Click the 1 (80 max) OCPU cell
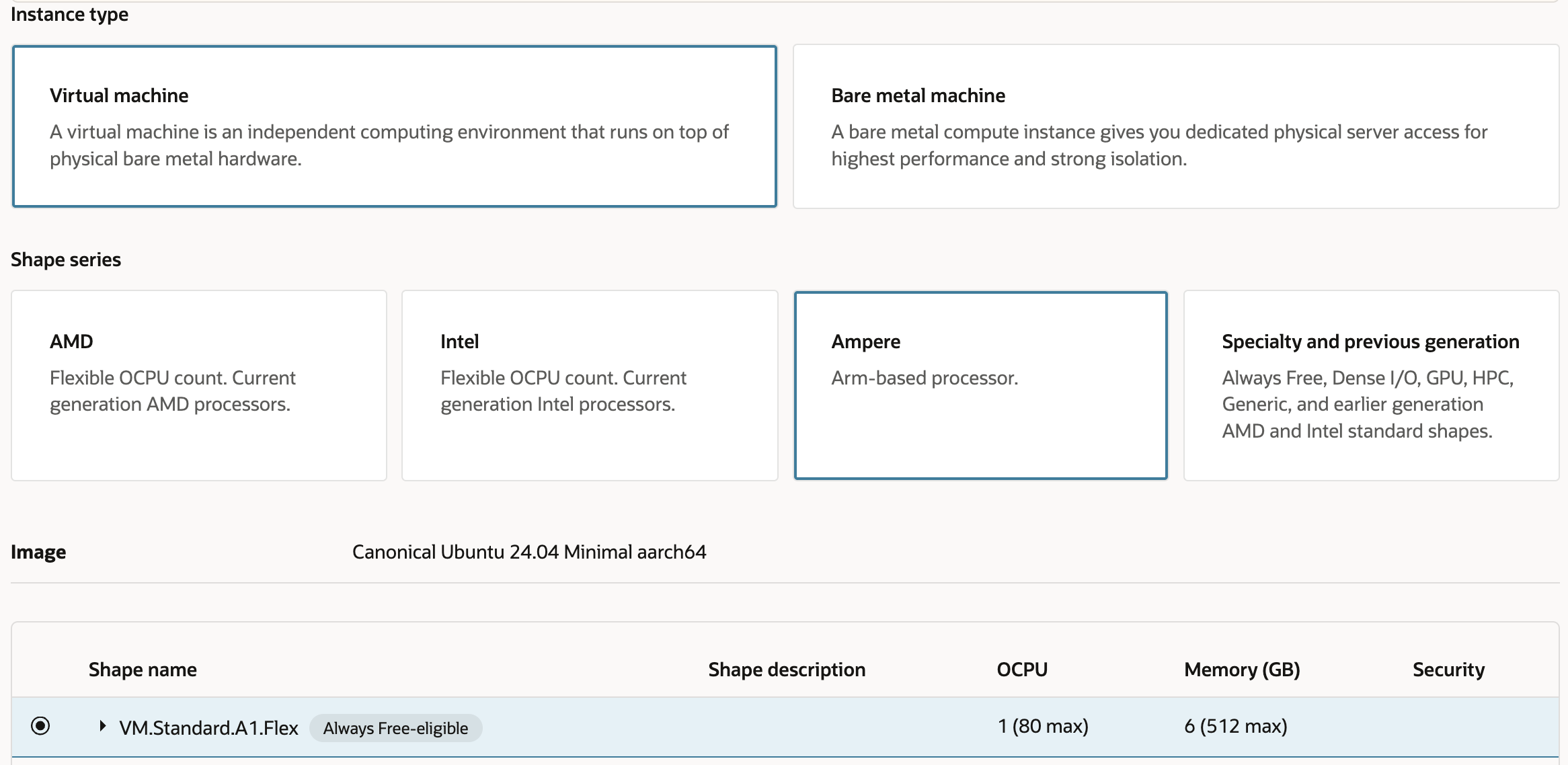Screen dimensions: 1568x765 [x=1043, y=726]
